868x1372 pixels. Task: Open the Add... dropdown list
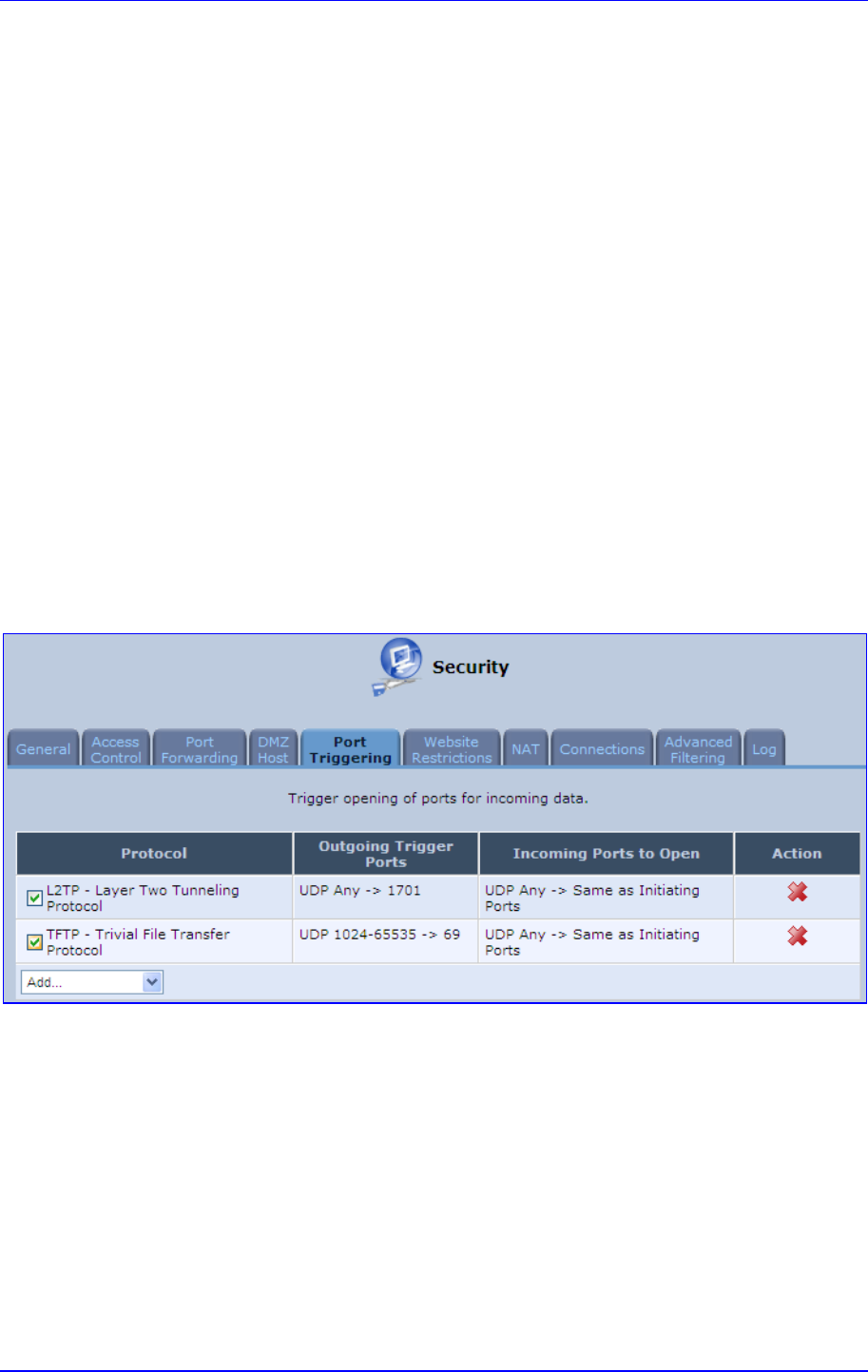92,982
